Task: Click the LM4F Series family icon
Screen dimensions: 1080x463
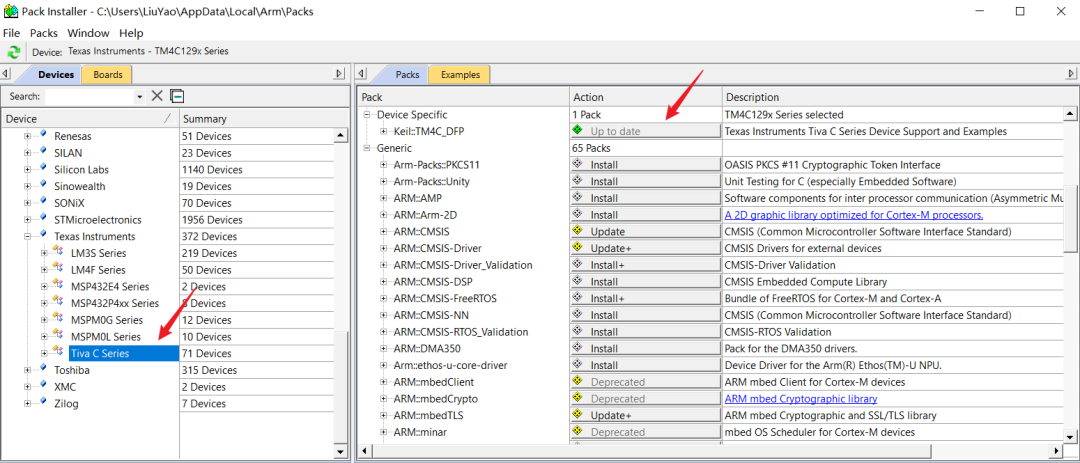Action: 59,269
